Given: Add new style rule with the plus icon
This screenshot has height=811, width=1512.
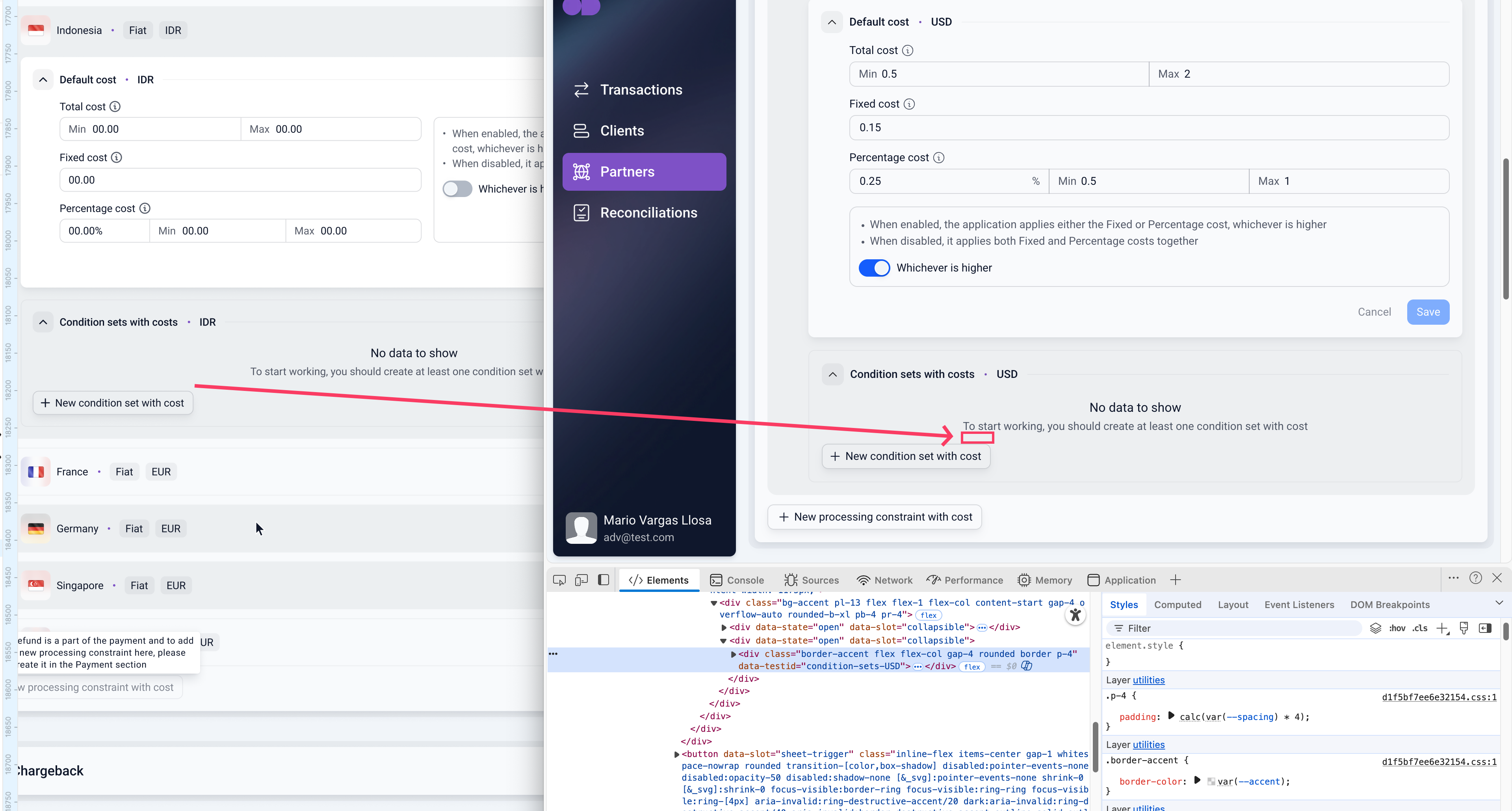Looking at the screenshot, I should [1442, 629].
